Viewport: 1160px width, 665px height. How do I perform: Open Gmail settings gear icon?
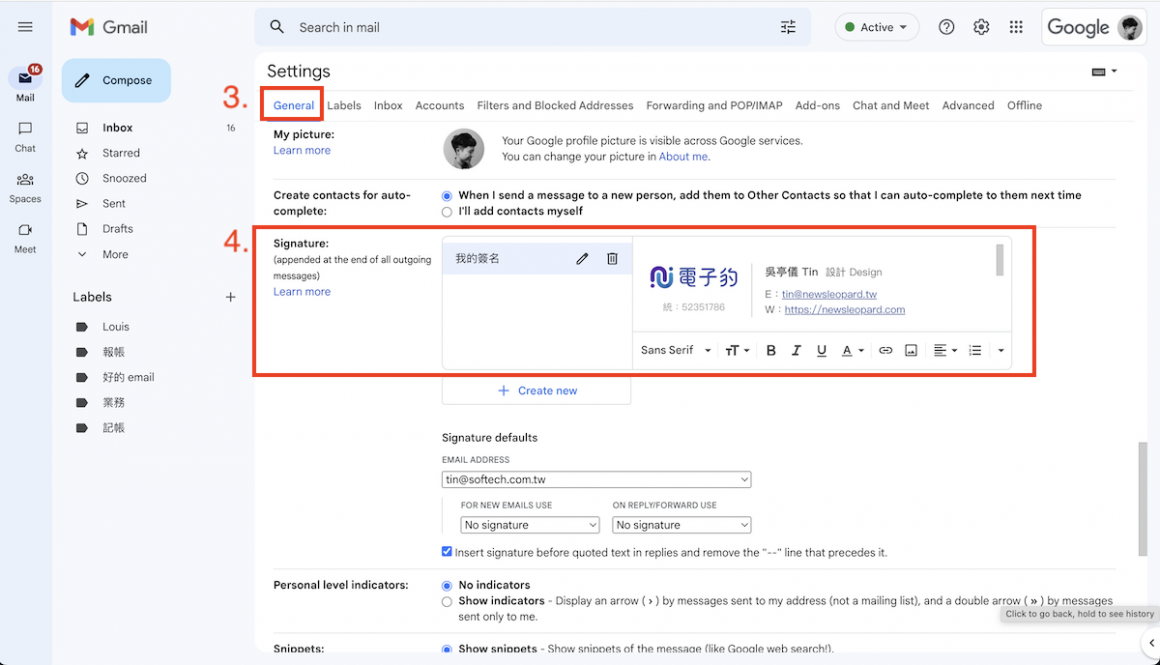point(981,27)
